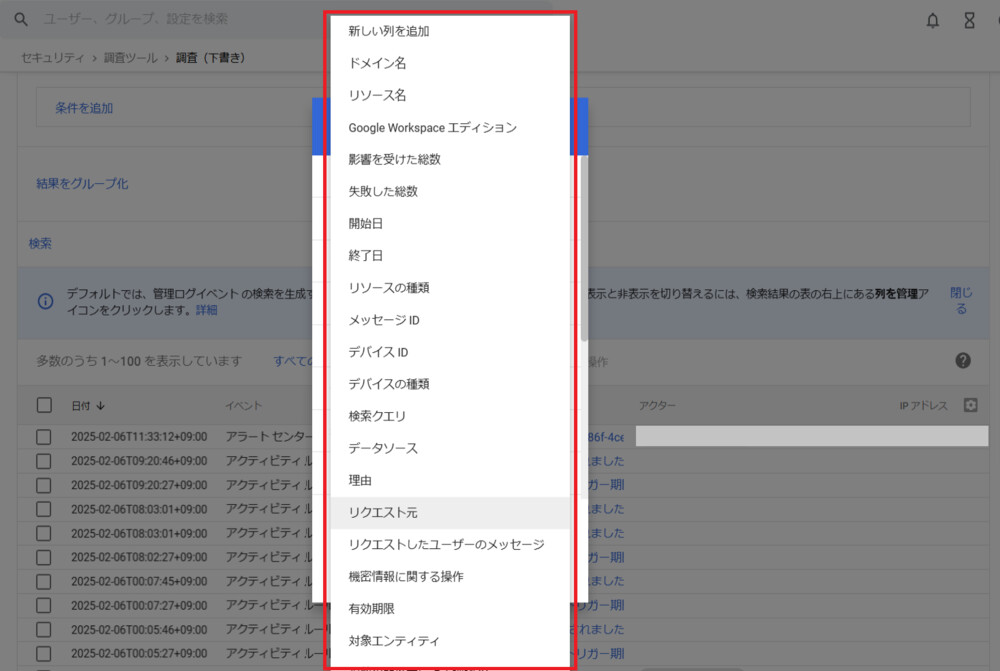The height and width of the screenshot is (671, 1000).
Task: Click 調査（下書き）breadcrumb text
Action: tap(210, 58)
